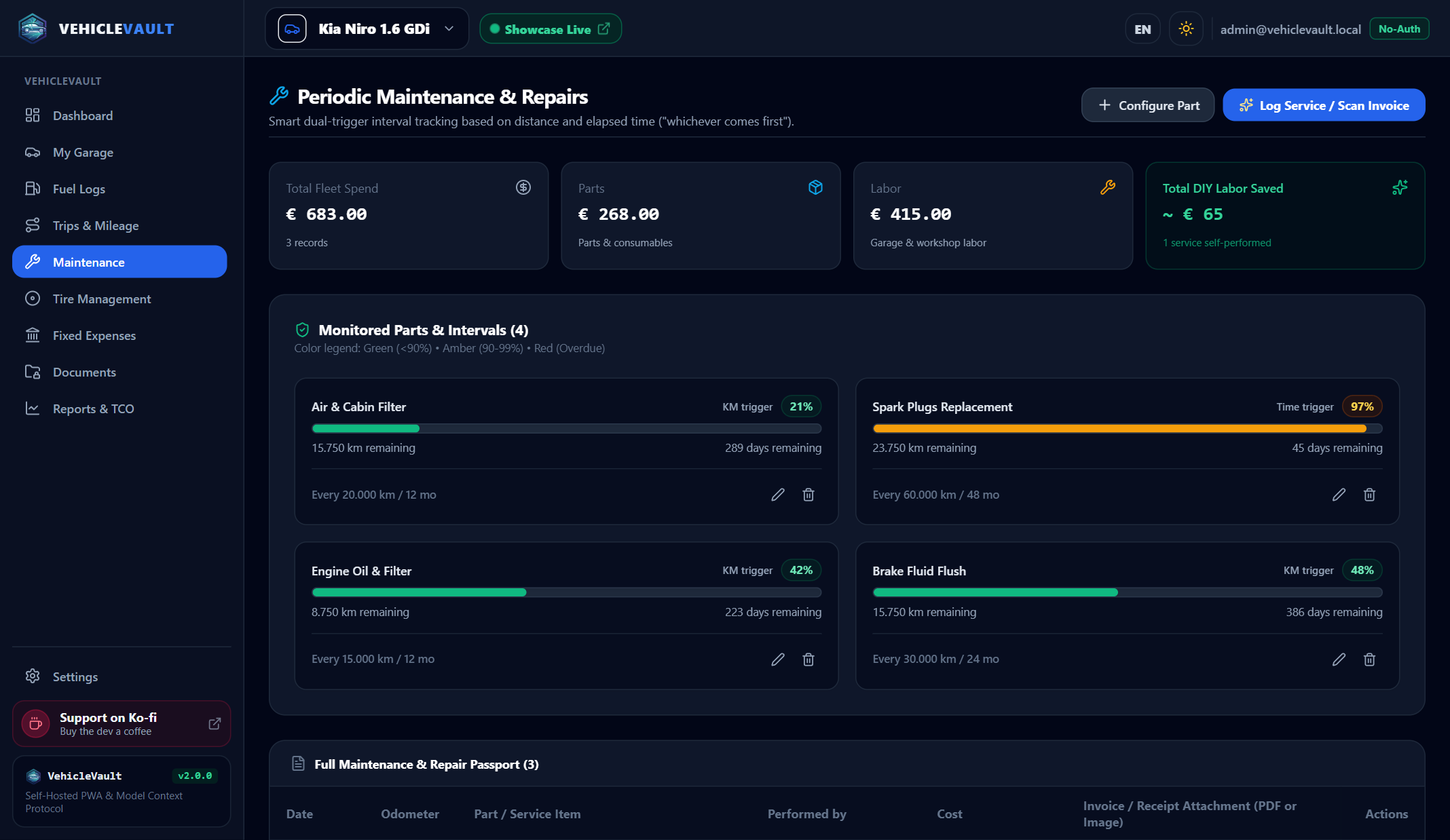Edit the Spark Plugs Replacement part
The width and height of the screenshot is (1450, 840).
[x=1339, y=495]
